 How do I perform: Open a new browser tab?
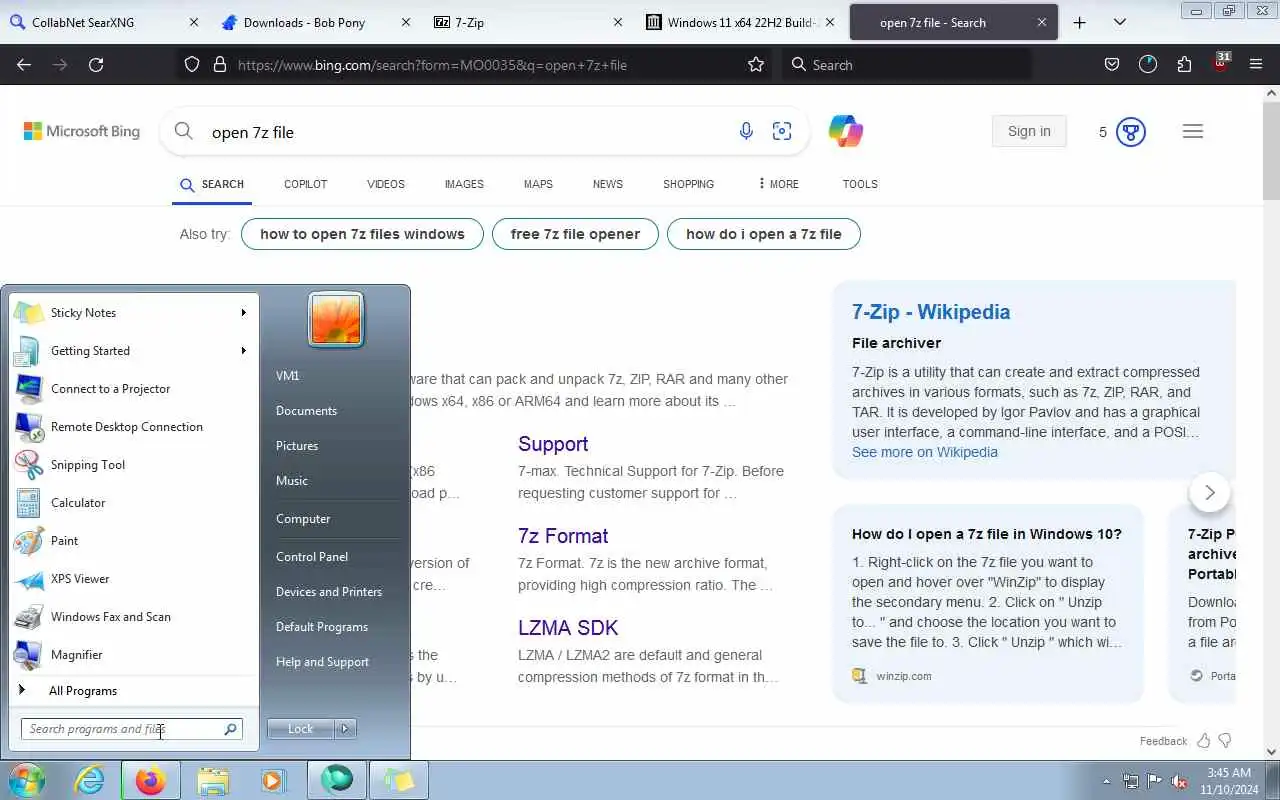[1080, 22]
